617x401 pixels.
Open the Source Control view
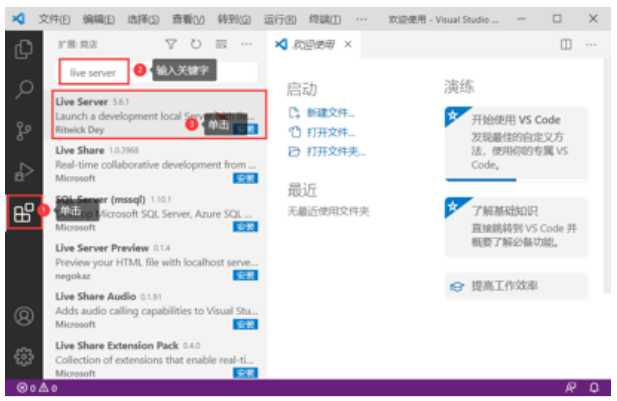tap(24, 131)
